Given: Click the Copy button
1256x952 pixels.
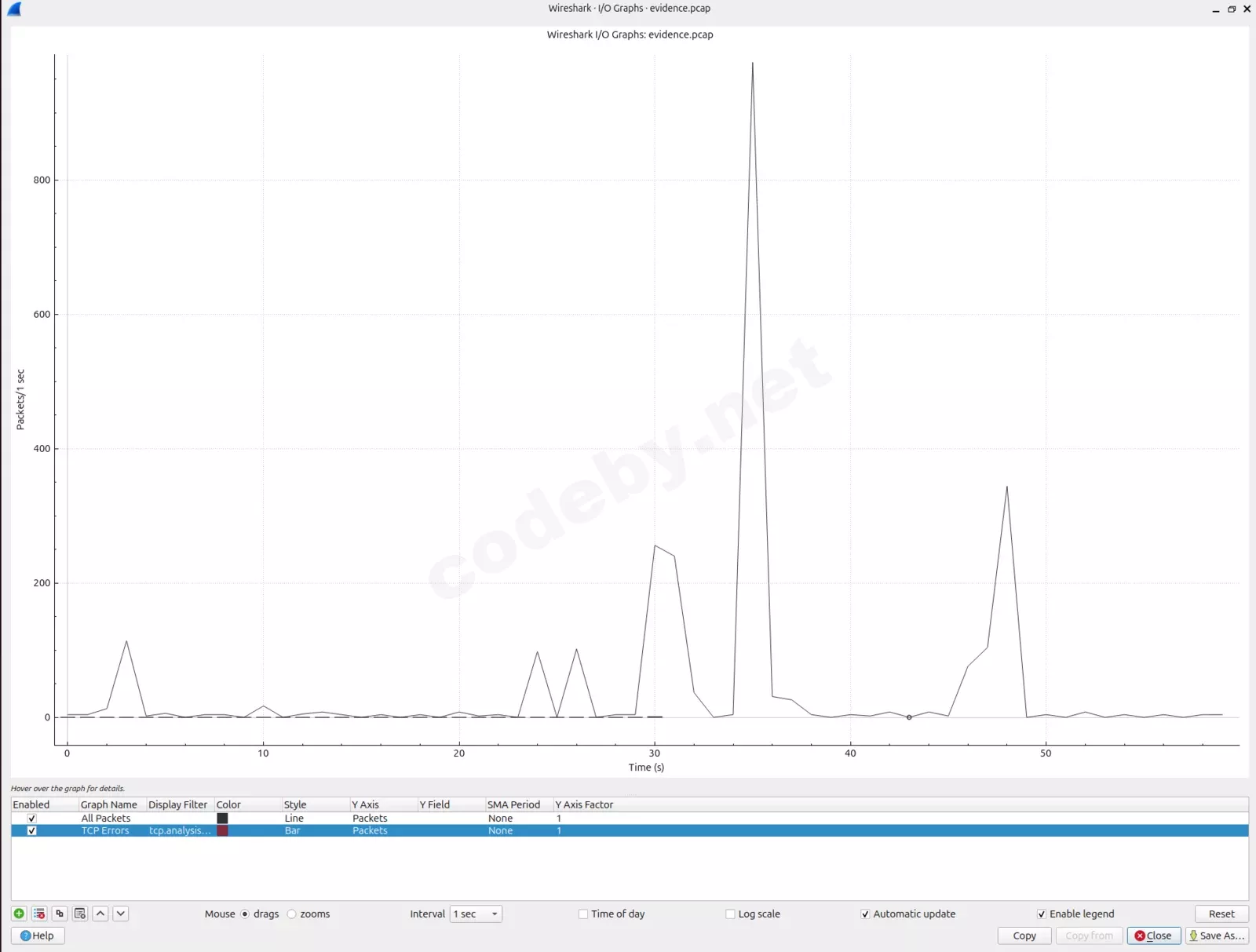Looking at the screenshot, I should coord(1024,936).
